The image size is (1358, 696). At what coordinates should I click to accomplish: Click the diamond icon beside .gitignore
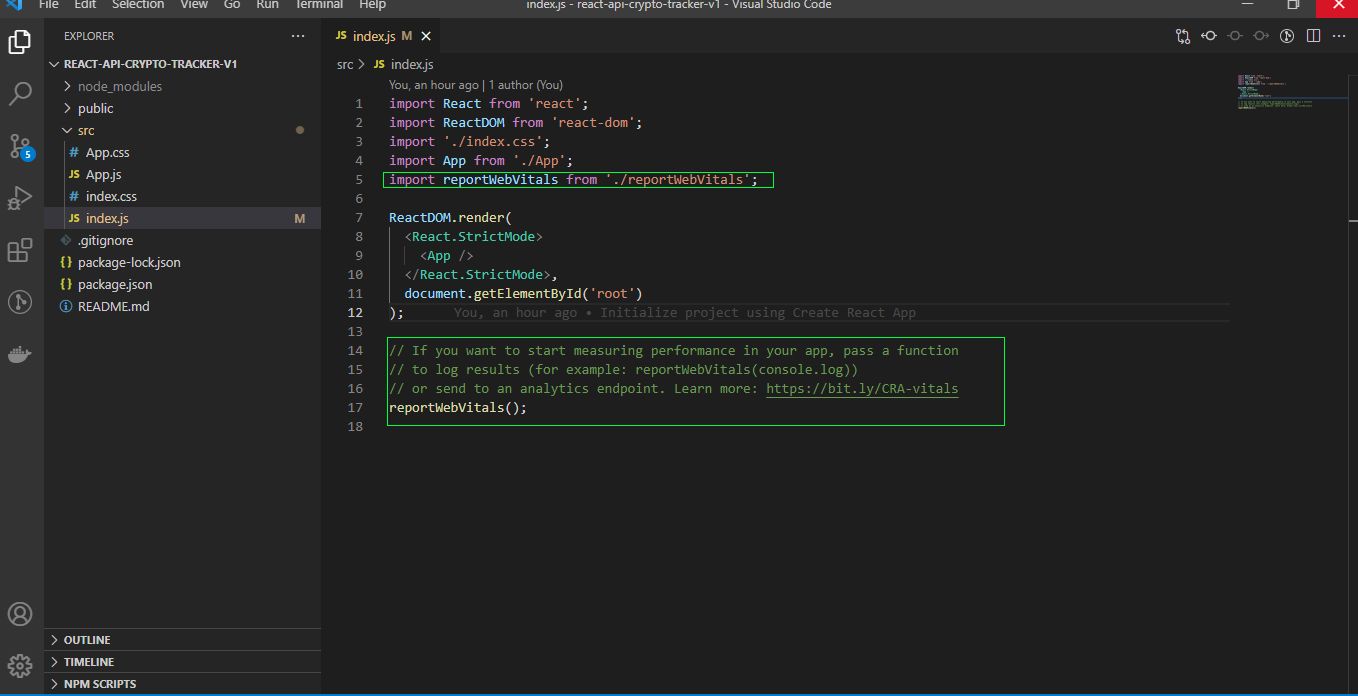pyautogui.click(x=66, y=240)
